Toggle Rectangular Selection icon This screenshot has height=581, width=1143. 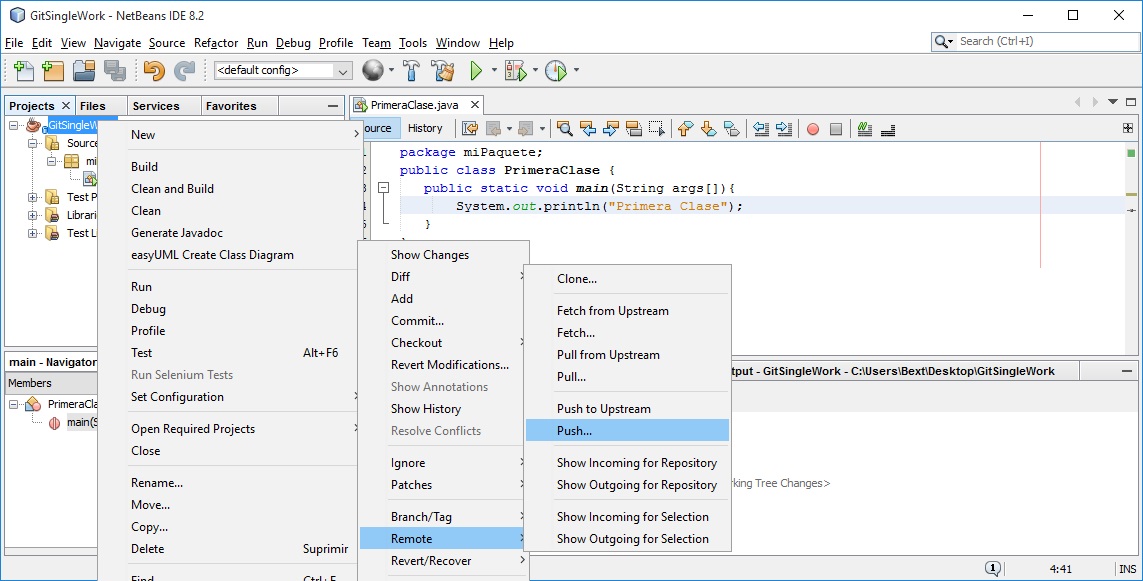[x=657, y=129]
